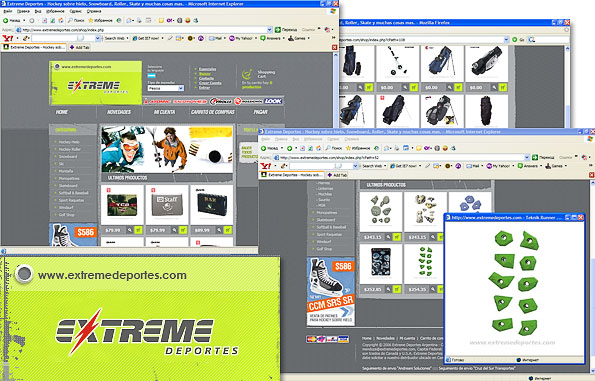
Task: Click PAGAR in site navigation
Action: pos(260,112)
